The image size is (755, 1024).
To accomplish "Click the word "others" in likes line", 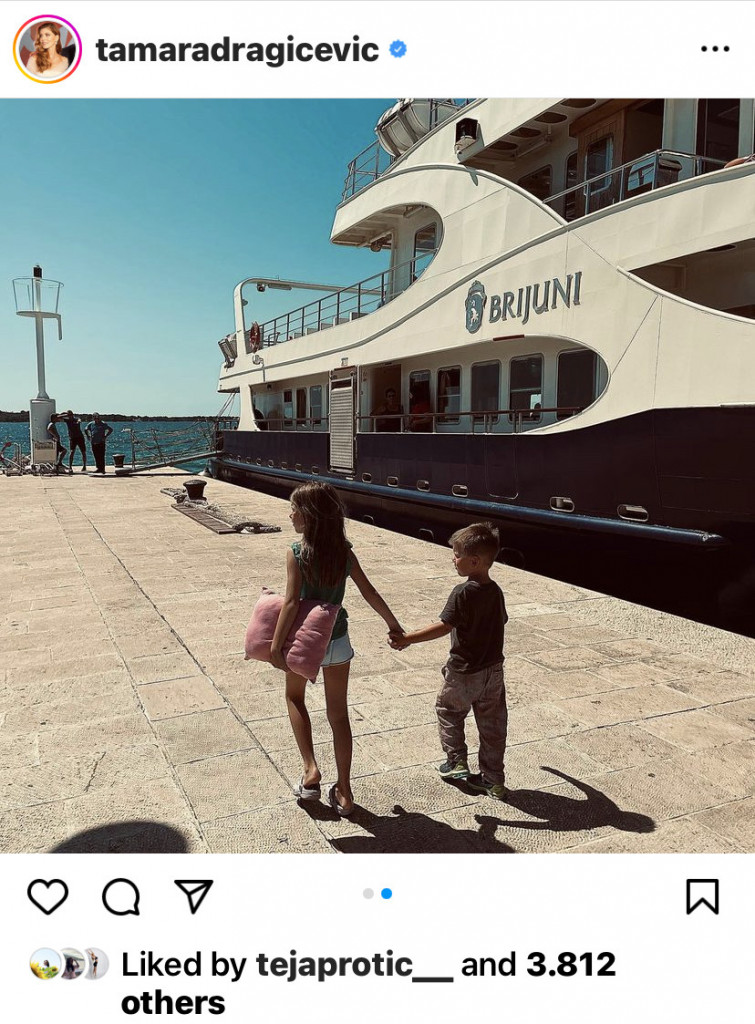I will click(173, 1002).
